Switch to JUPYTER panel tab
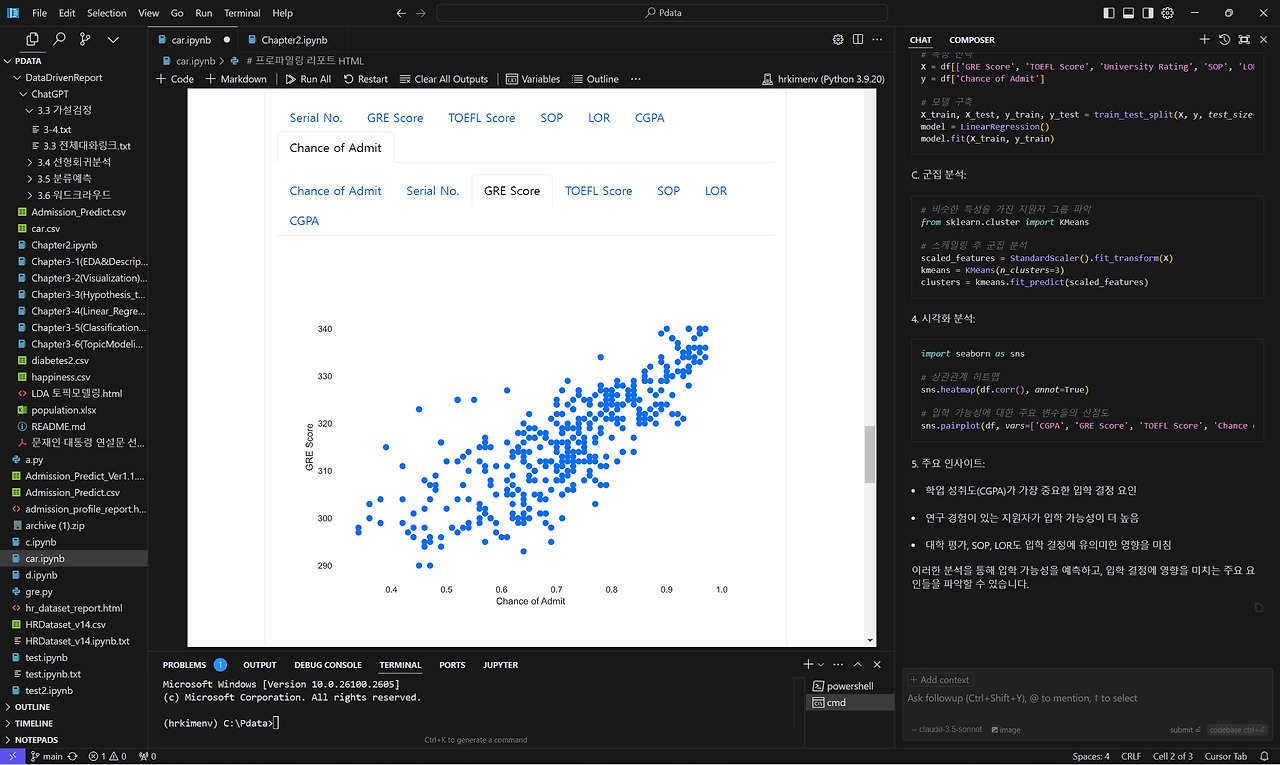This screenshot has width=1280, height=765. point(500,665)
